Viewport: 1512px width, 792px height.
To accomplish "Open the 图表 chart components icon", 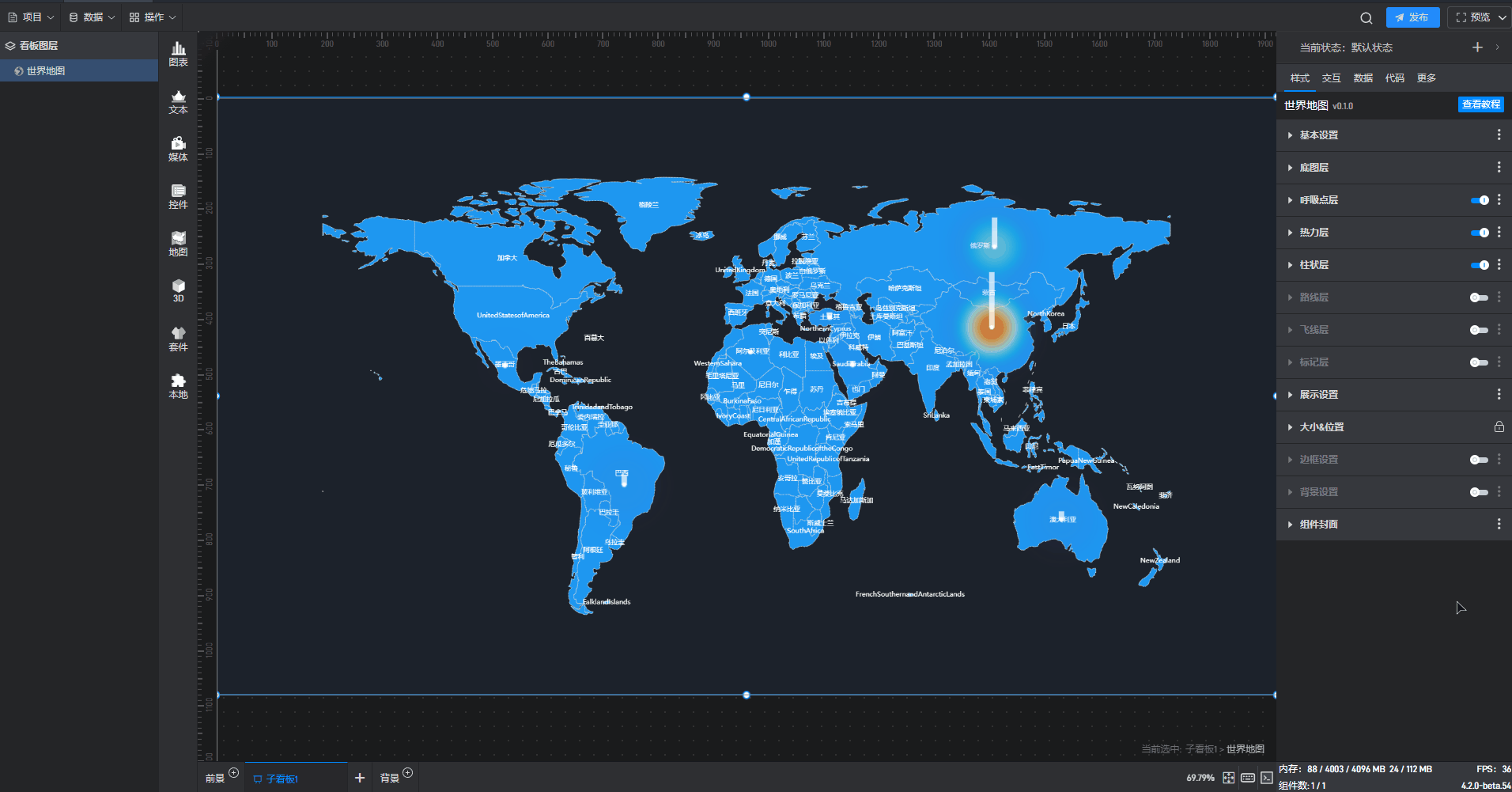I will tap(178, 54).
